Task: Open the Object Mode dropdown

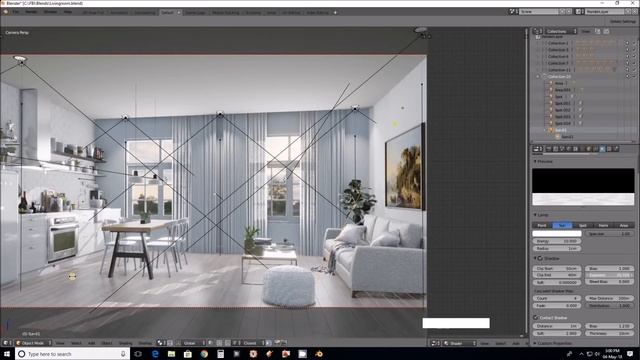Action: (33, 343)
